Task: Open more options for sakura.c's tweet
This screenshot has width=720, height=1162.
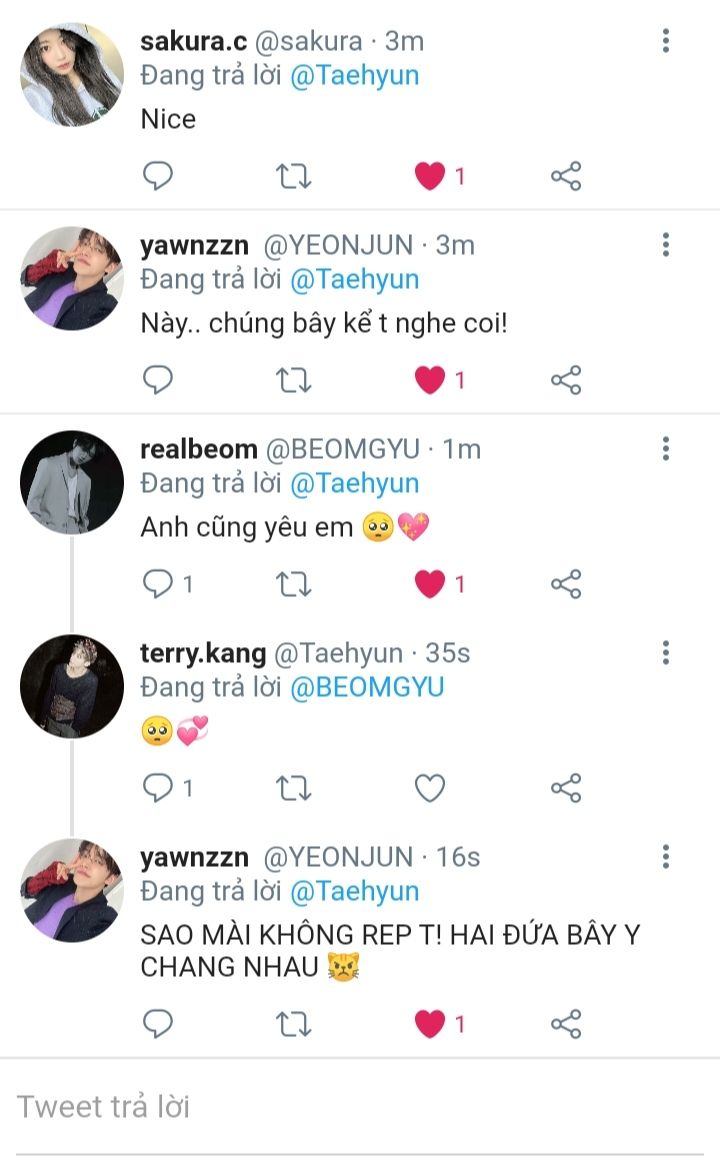Action: point(666,41)
